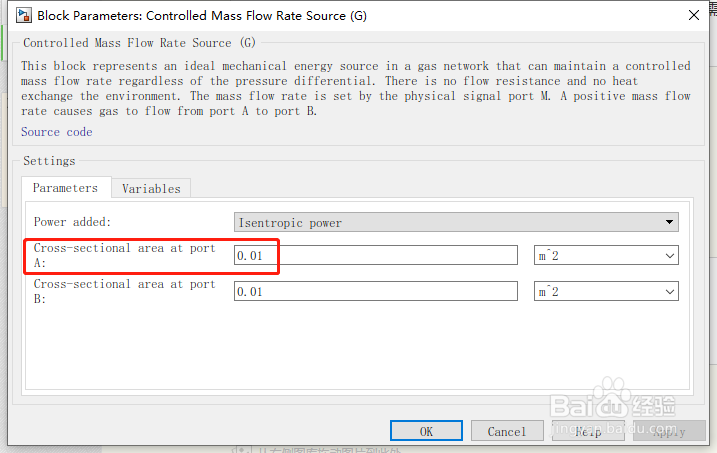Open Help for this block
The width and height of the screenshot is (717, 453).
pos(588,431)
